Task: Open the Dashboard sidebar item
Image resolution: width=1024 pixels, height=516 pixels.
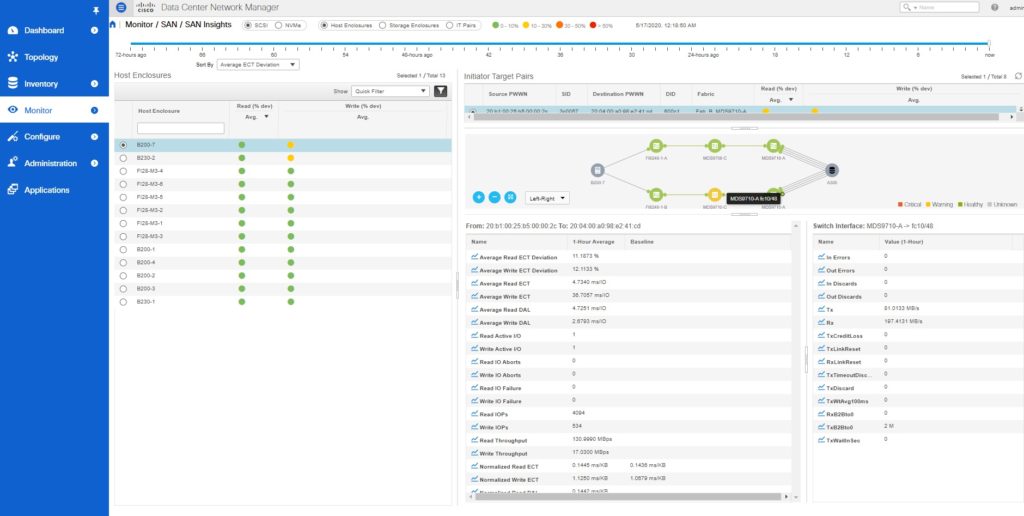Action: coord(44,30)
